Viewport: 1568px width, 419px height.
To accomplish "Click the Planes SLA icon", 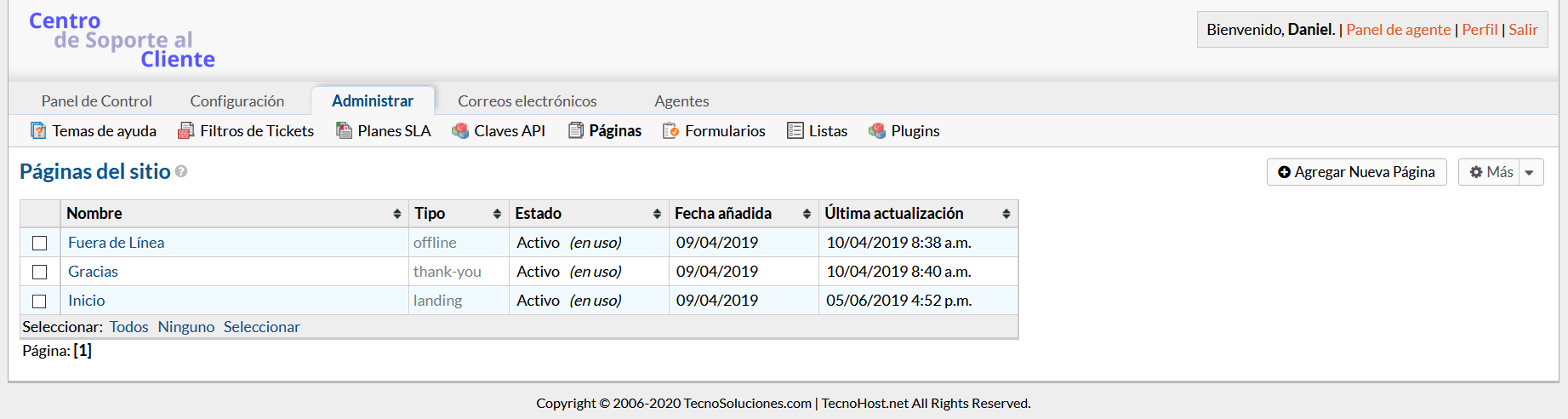I will (x=344, y=130).
